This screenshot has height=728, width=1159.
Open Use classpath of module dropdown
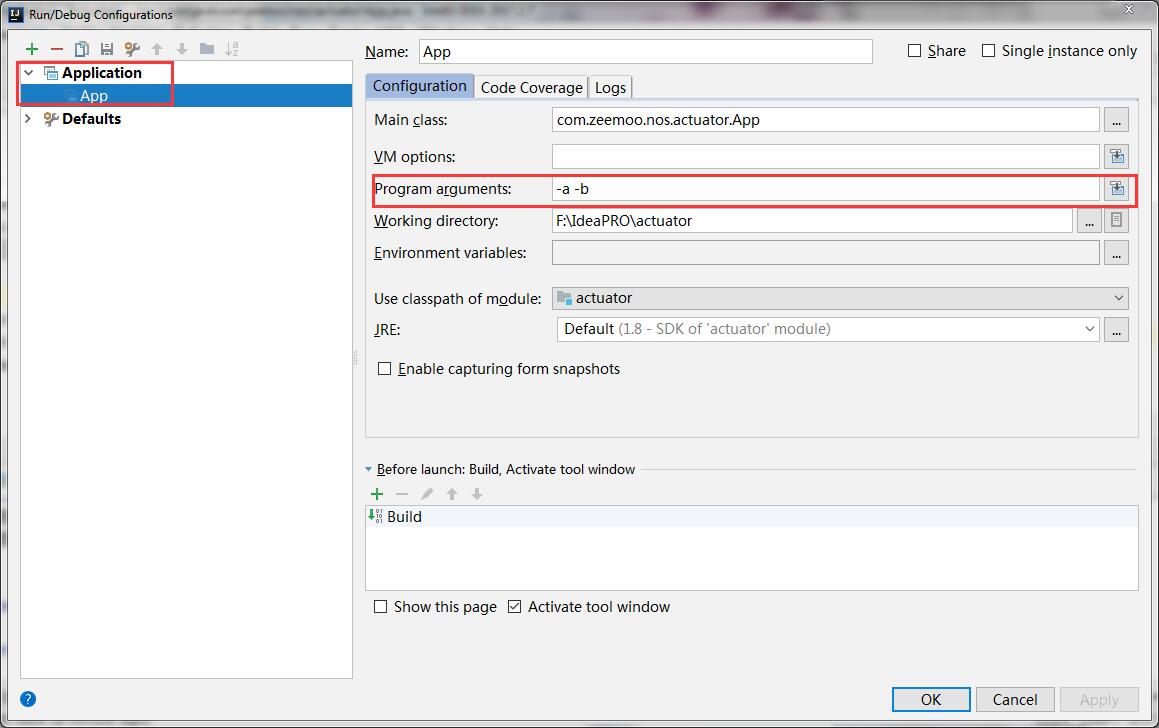point(840,298)
